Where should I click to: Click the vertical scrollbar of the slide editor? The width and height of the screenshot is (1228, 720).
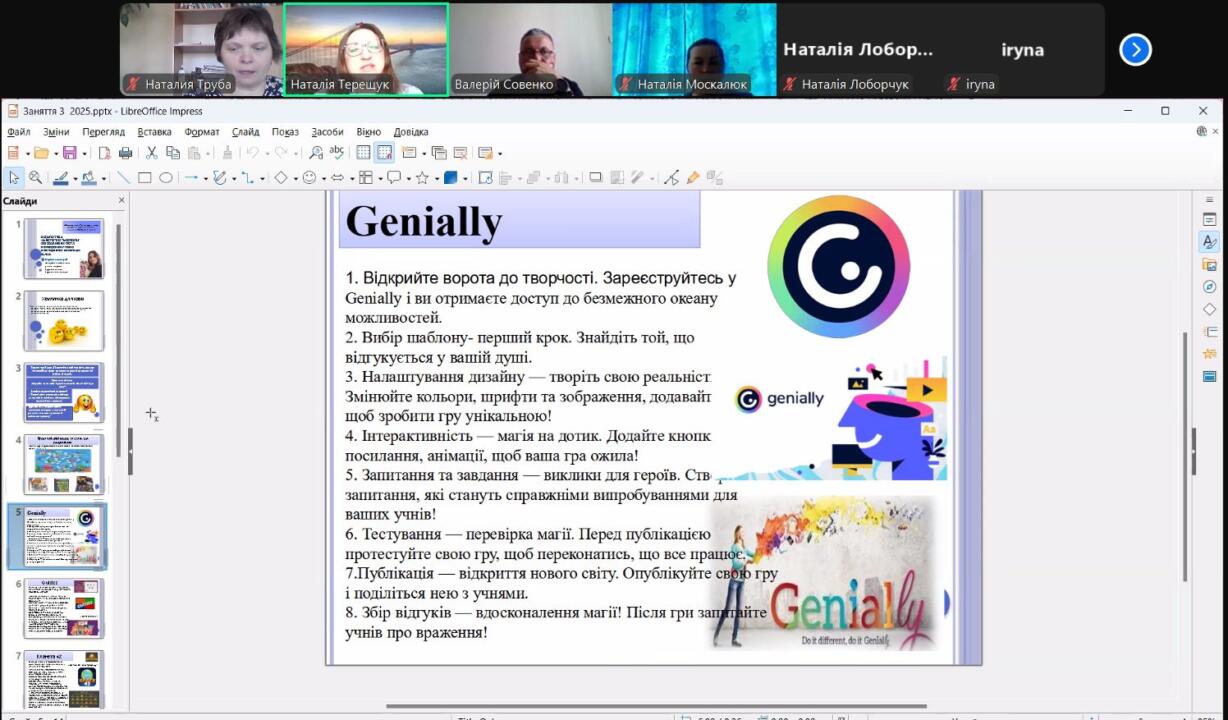[x=1186, y=455]
